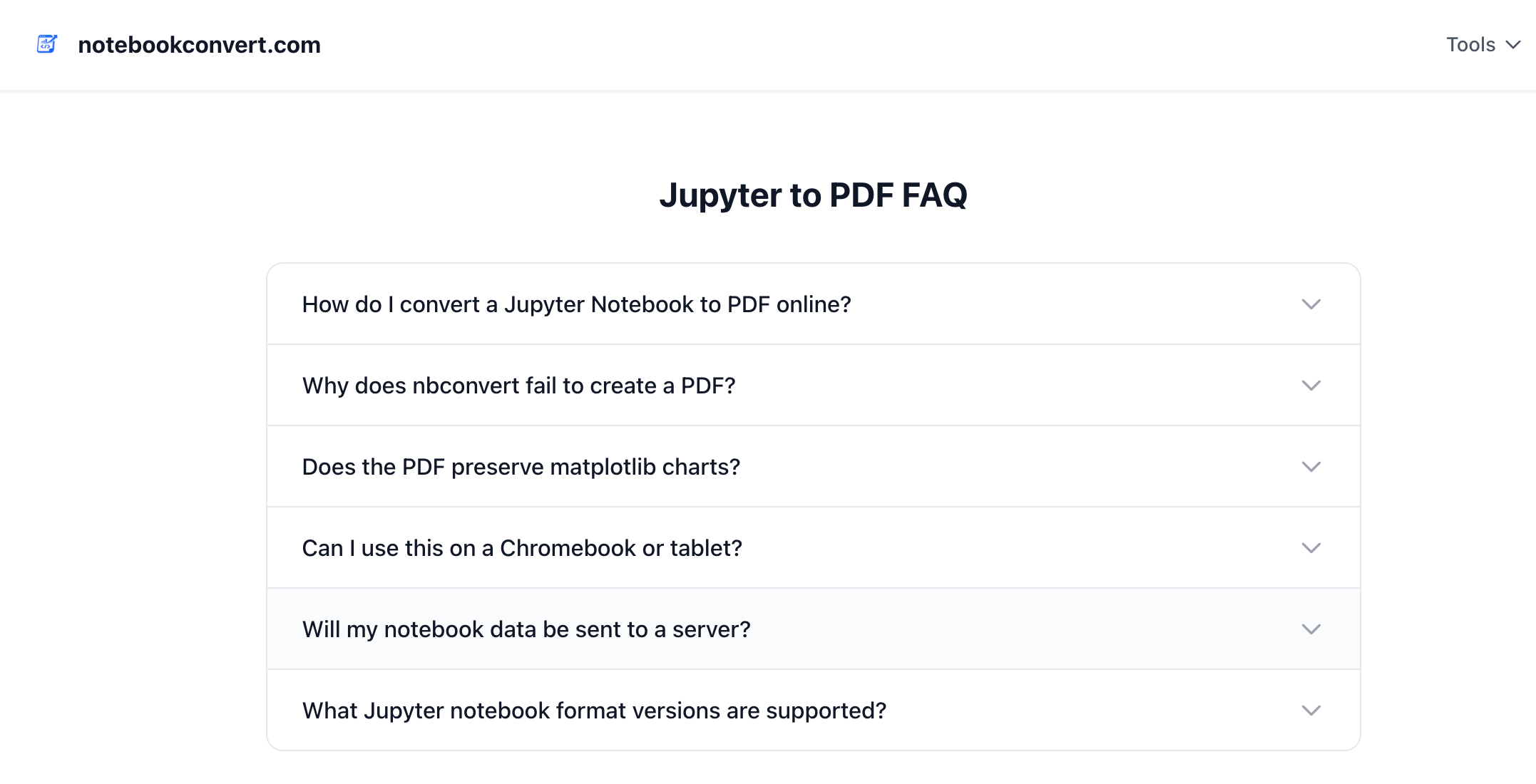Click chevron for the convert-online question

click(1311, 304)
